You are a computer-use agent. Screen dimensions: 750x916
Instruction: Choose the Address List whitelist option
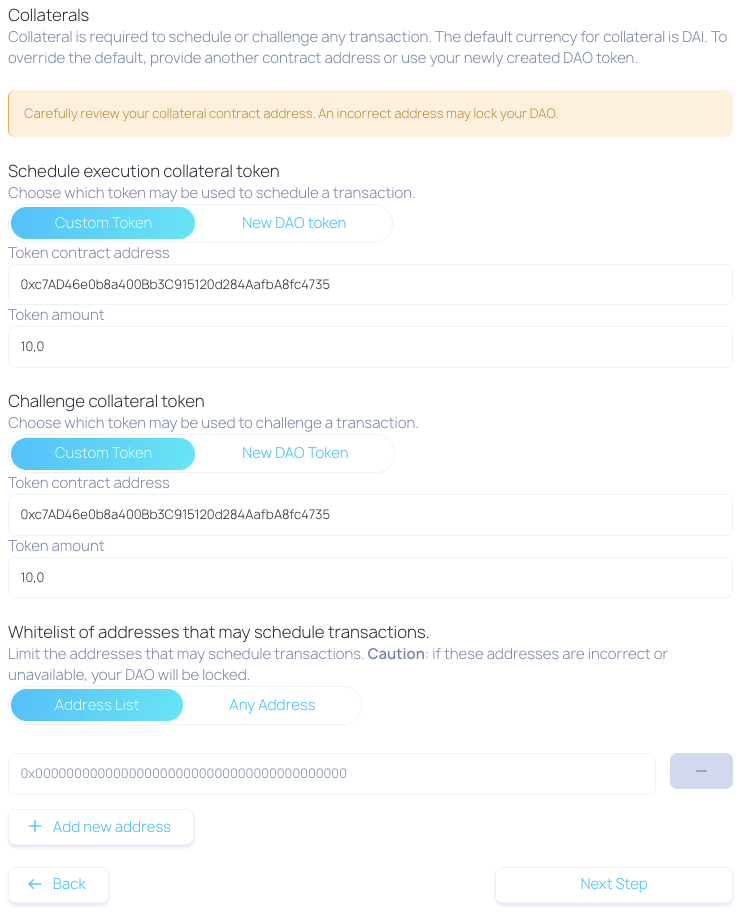point(97,705)
